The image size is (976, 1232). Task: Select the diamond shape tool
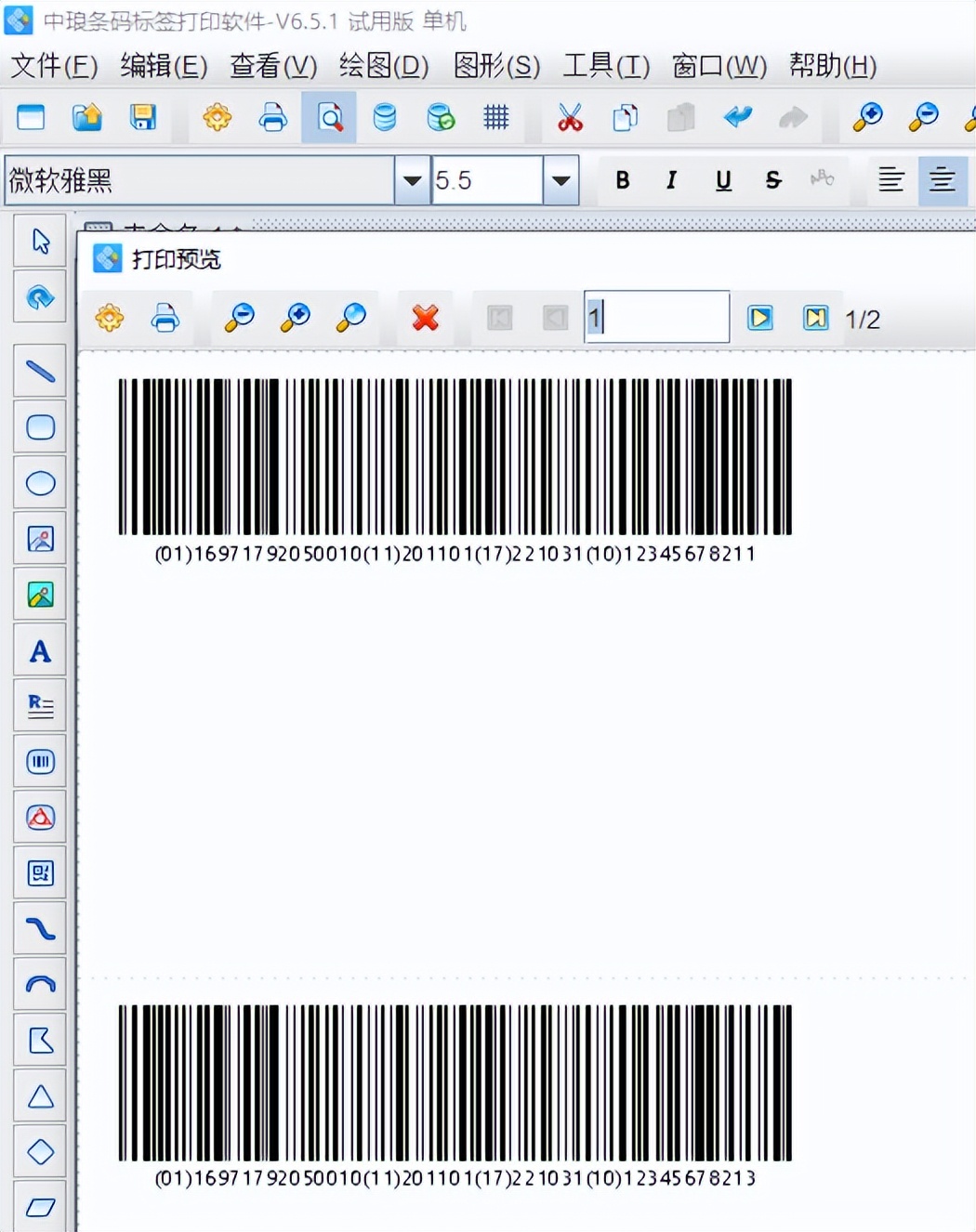coord(40,1152)
